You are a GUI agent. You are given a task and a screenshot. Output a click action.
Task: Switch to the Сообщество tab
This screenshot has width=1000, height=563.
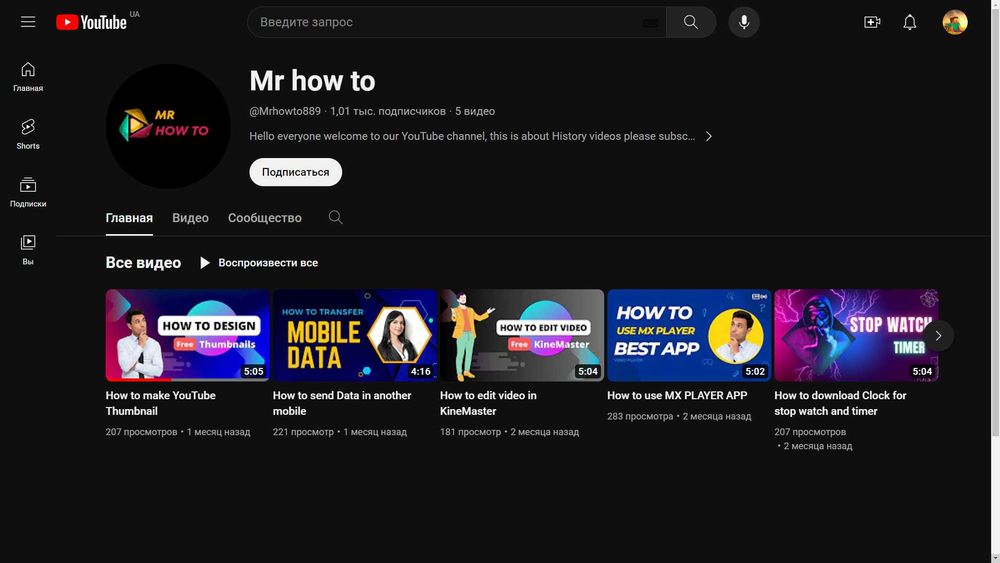click(x=265, y=218)
